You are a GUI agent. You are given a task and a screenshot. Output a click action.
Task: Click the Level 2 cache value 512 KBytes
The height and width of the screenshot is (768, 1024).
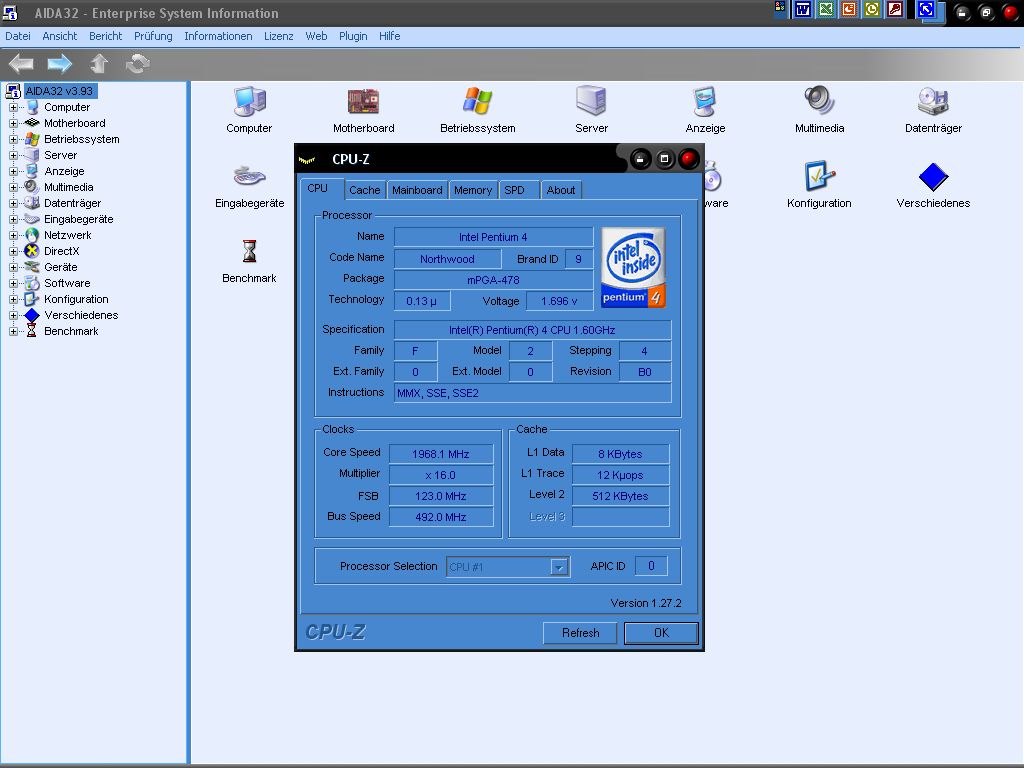click(620, 496)
